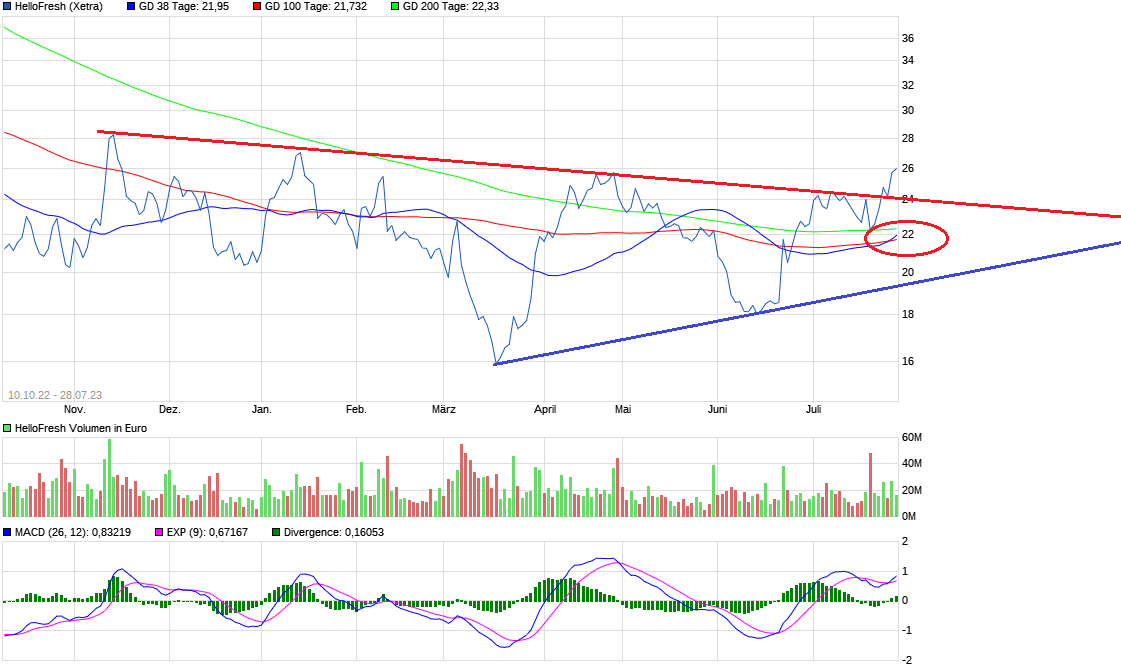Click the 'HelloFresh (Xetra)' legend label
1121x670 pixels.
(x=59, y=6)
